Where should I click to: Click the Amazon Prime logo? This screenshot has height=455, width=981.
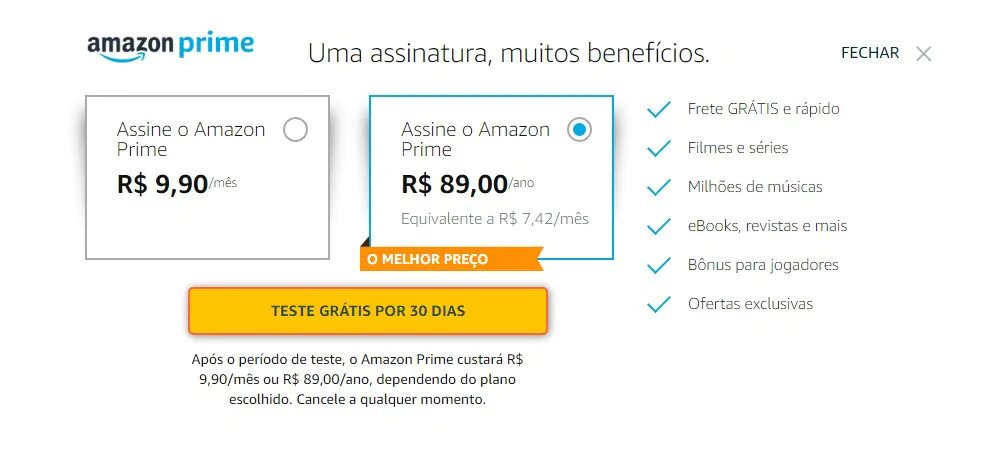[x=170, y=47]
